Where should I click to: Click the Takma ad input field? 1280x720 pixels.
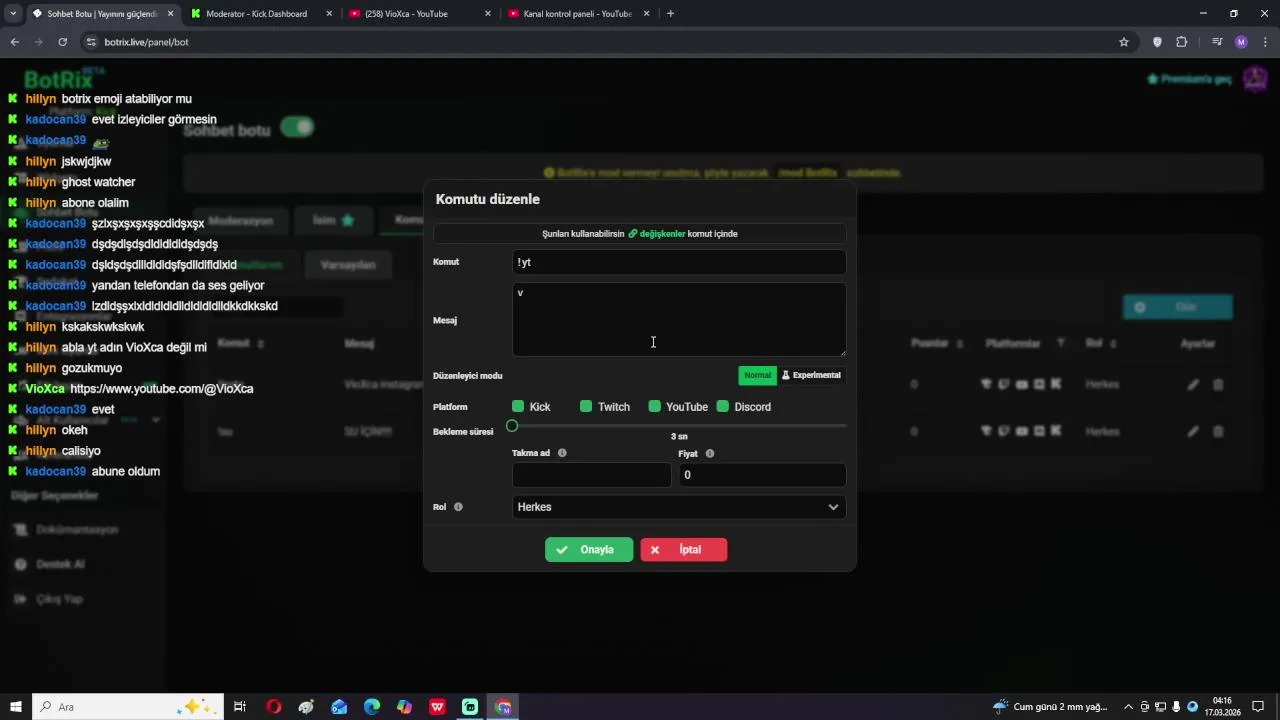[591, 475]
